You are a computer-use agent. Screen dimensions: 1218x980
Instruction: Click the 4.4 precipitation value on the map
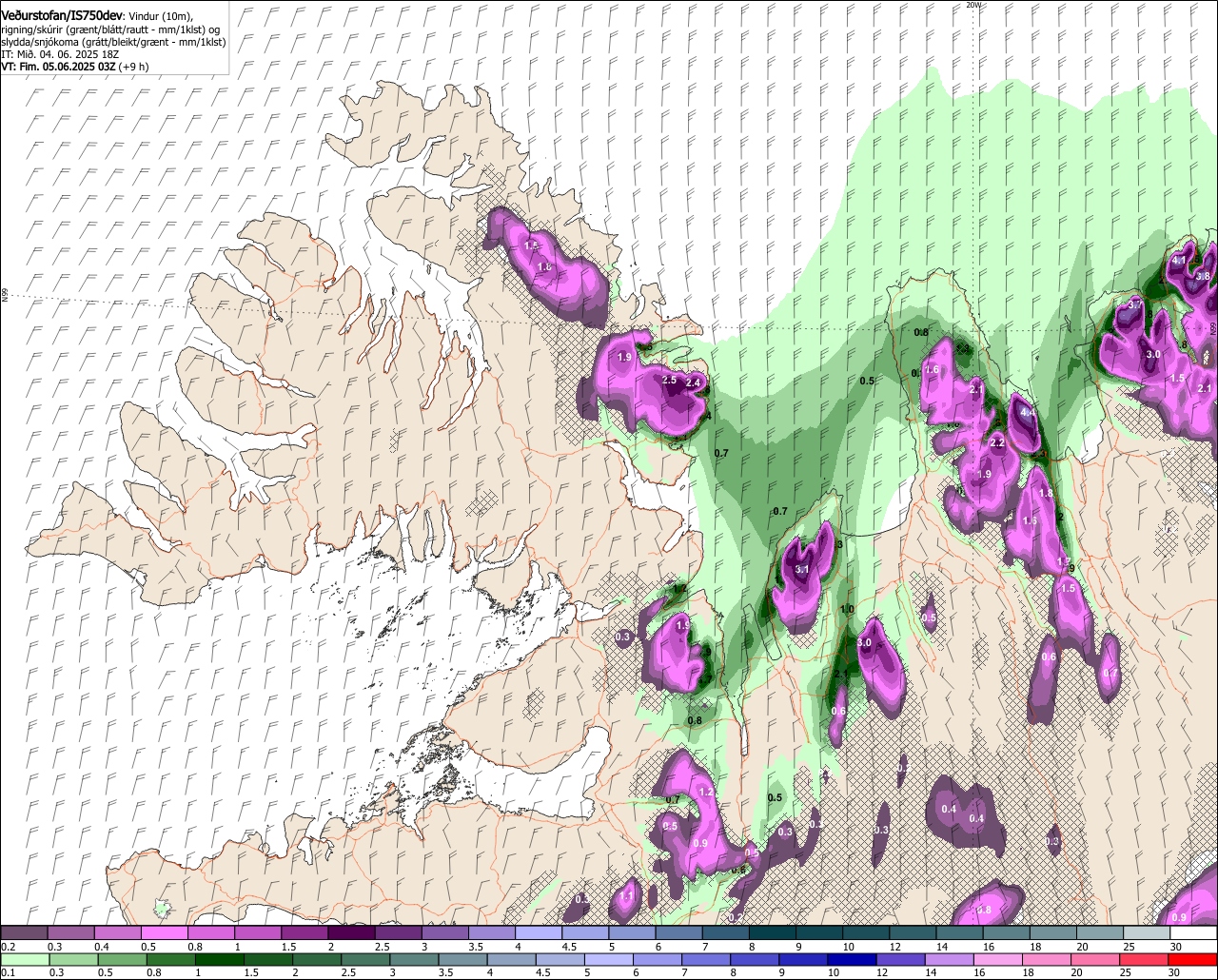(1027, 413)
